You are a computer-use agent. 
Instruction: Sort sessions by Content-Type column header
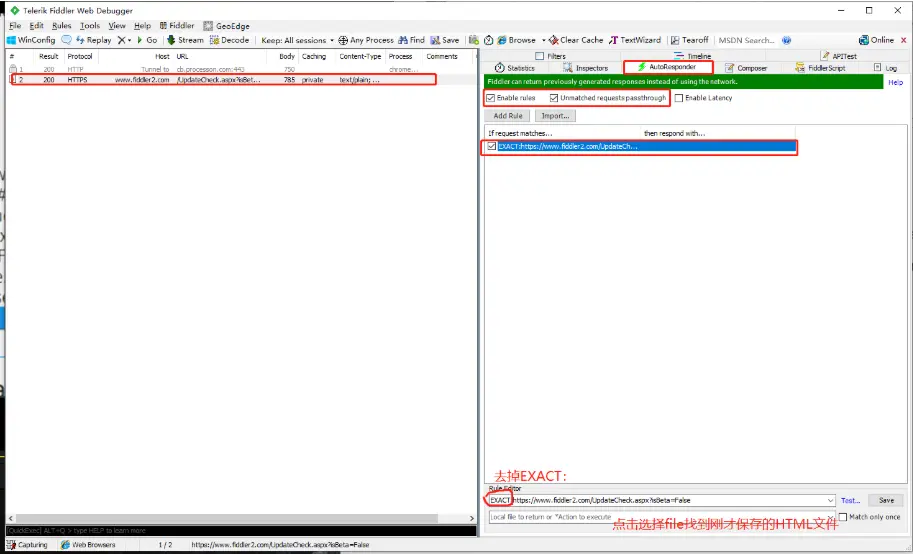point(360,57)
